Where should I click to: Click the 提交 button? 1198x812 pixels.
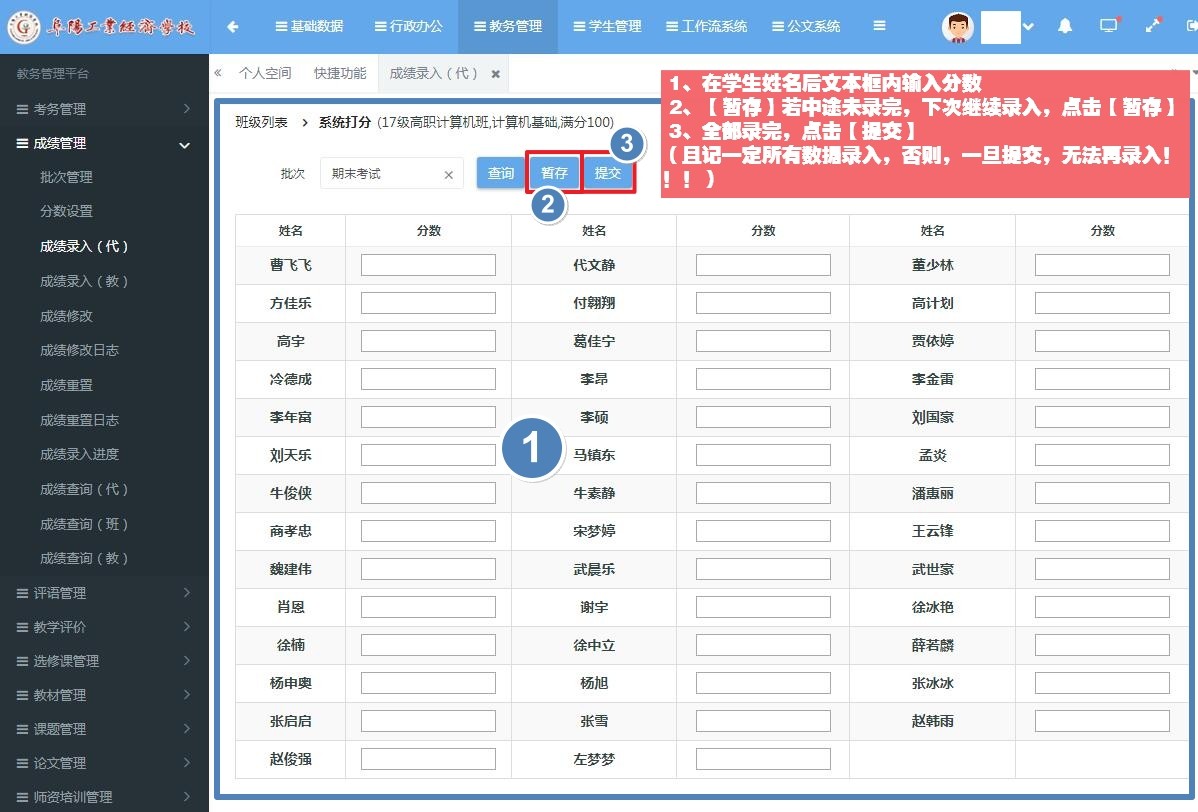tap(608, 173)
